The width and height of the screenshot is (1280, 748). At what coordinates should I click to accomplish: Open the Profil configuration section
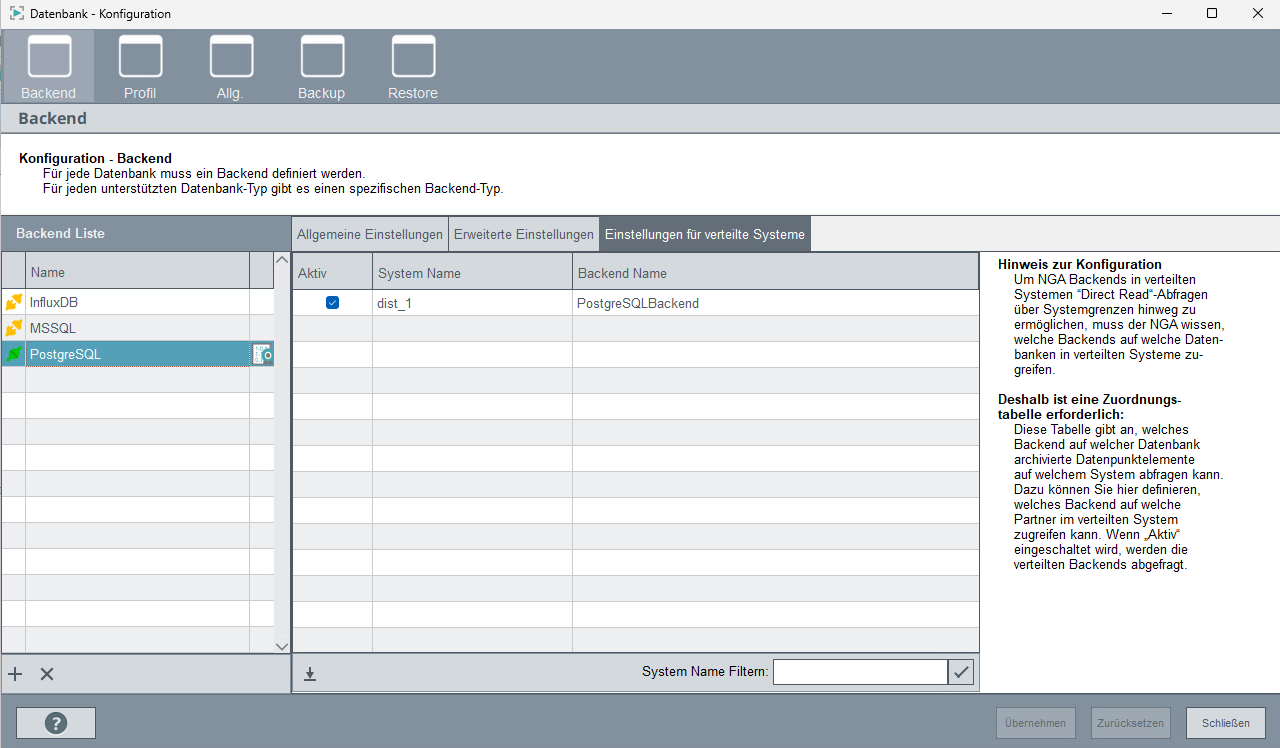click(x=140, y=67)
